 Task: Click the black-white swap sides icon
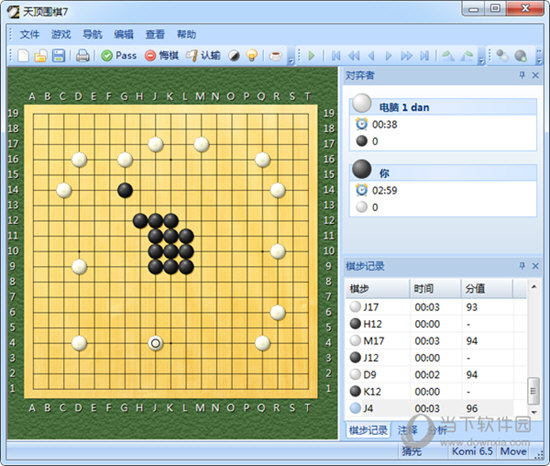pyautogui.click(x=234, y=55)
